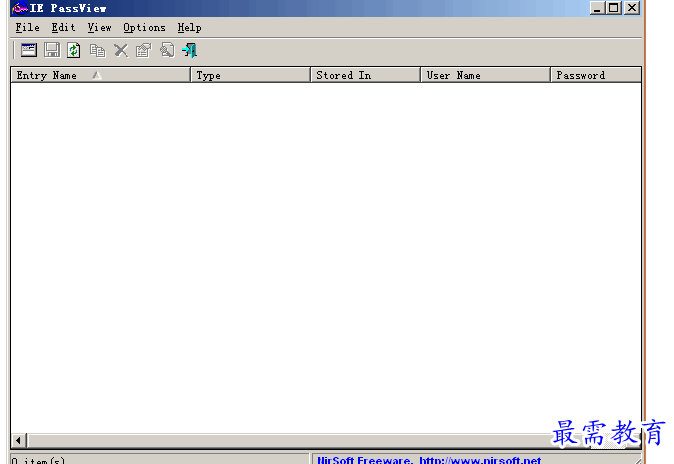The width and height of the screenshot is (674, 464).
Task: Click the Exit door toolbar icon
Action: (x=190, y=50)
